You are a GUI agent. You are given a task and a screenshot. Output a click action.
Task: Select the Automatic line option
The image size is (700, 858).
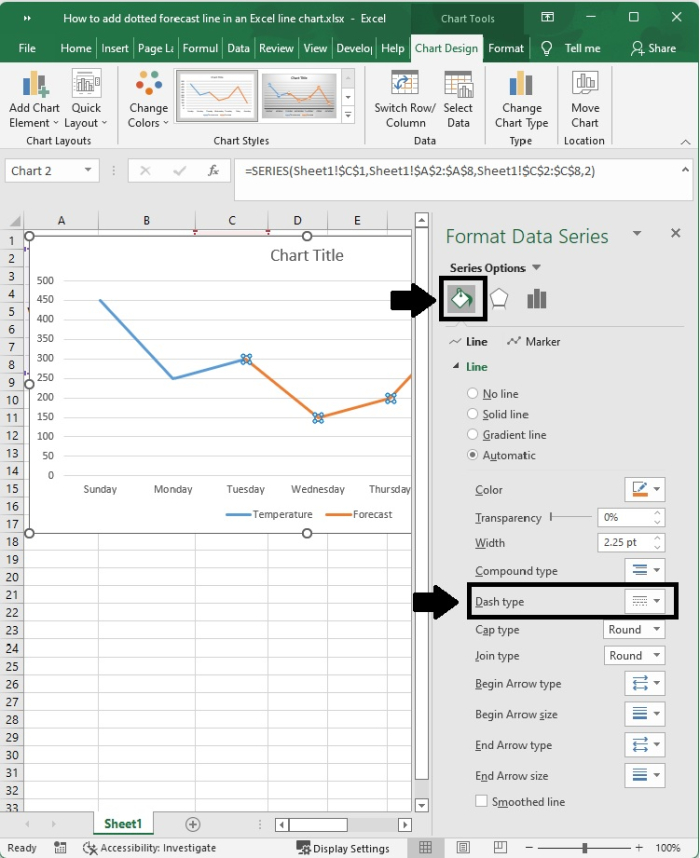pyautogui.click(x=501, y=455)
